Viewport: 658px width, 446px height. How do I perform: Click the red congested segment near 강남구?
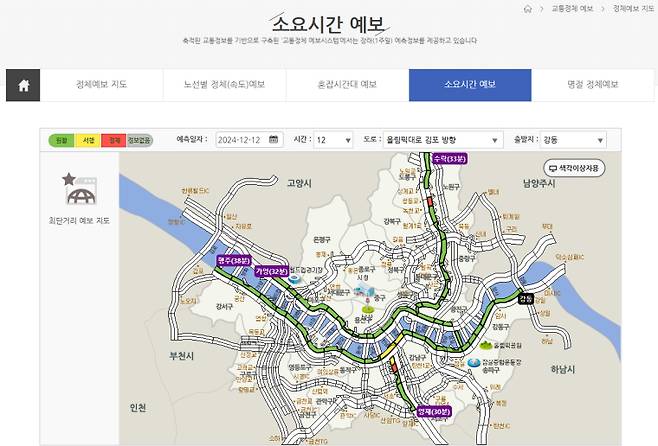tap(394, 368)
